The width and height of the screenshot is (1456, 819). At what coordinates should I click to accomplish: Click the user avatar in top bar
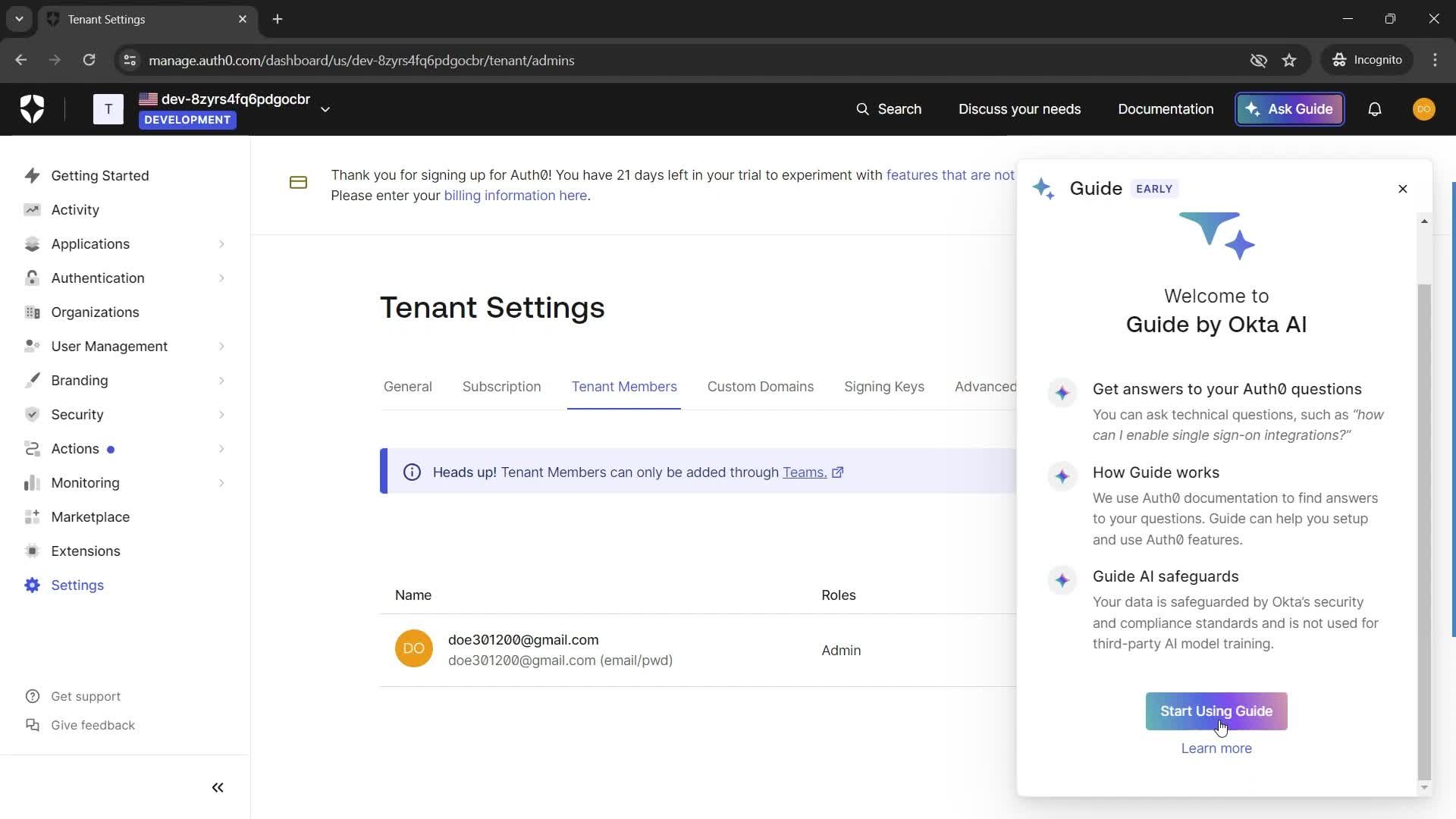click(x=1423, y=109)
